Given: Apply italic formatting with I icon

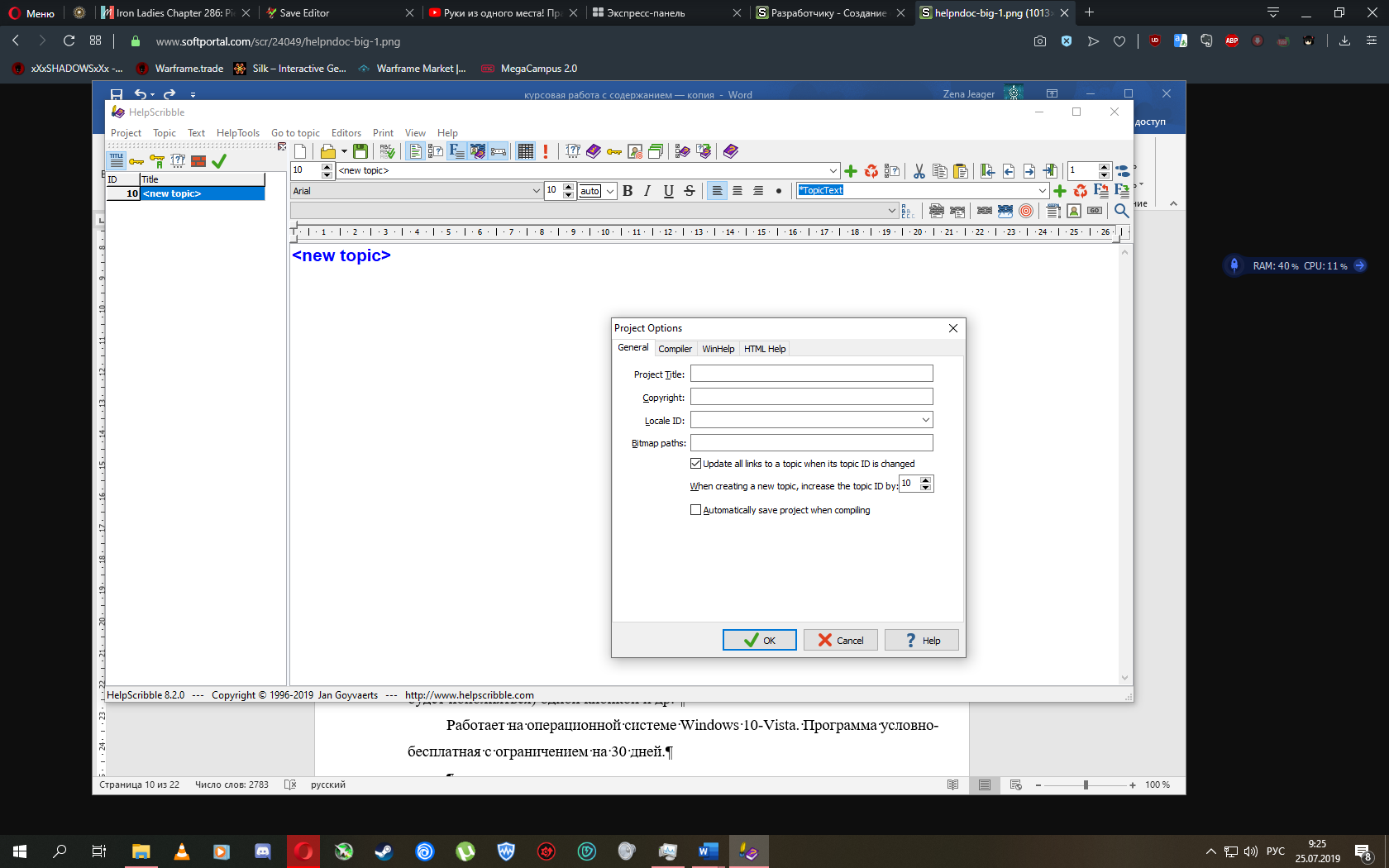Looking at the screenshot, I should tap(647, 191).
